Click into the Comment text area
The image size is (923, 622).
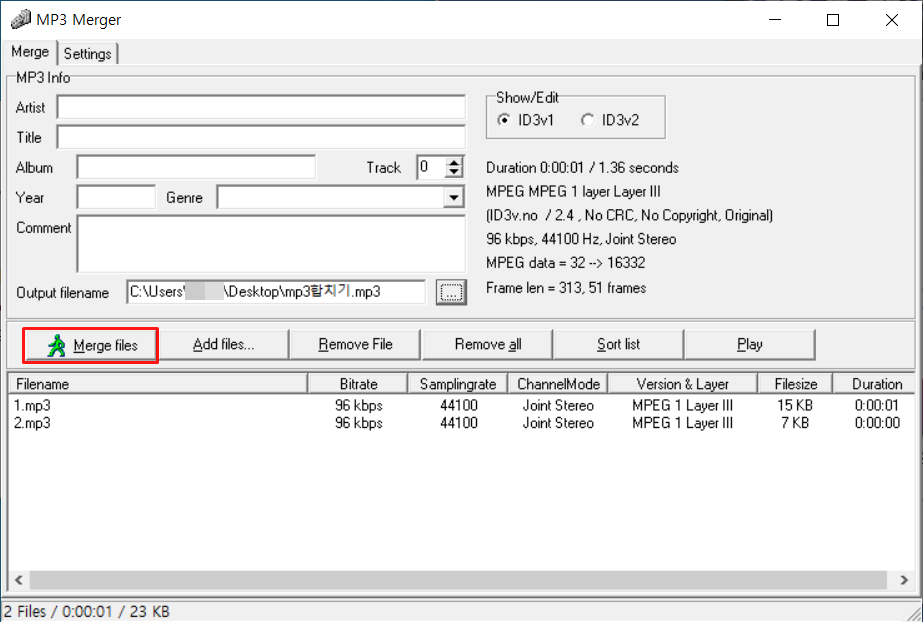point(271,244)
